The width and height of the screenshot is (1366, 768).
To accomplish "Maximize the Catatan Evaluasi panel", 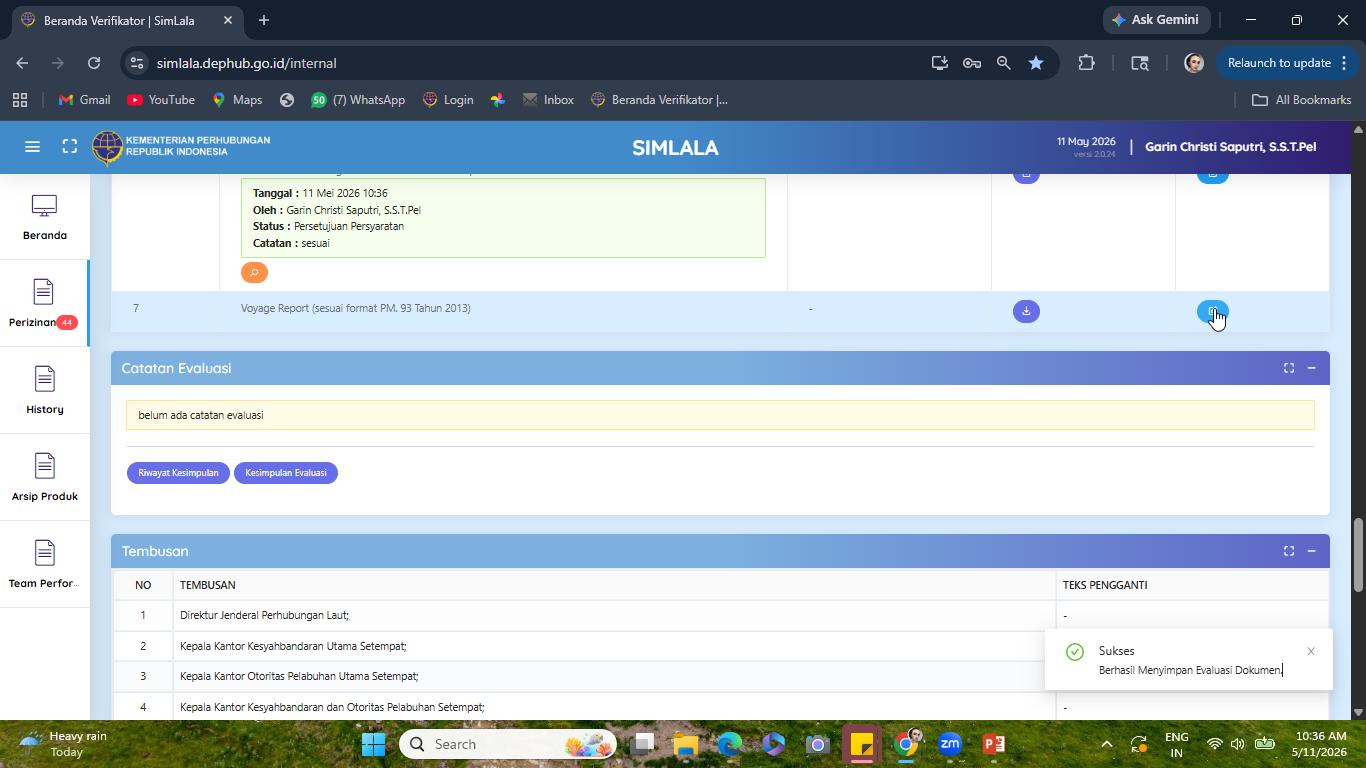I will (1289, 368).
